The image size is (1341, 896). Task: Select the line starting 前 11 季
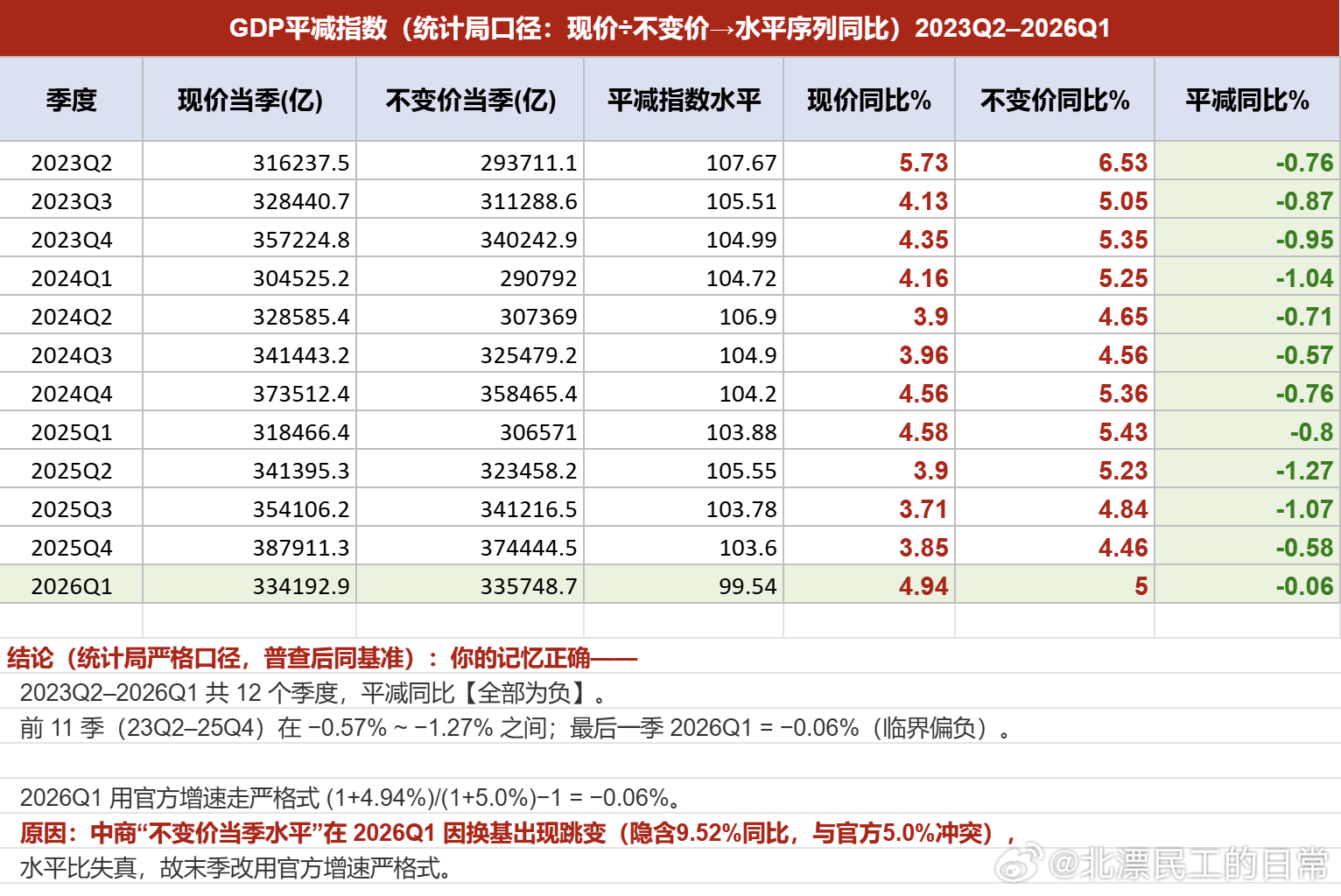516,728
